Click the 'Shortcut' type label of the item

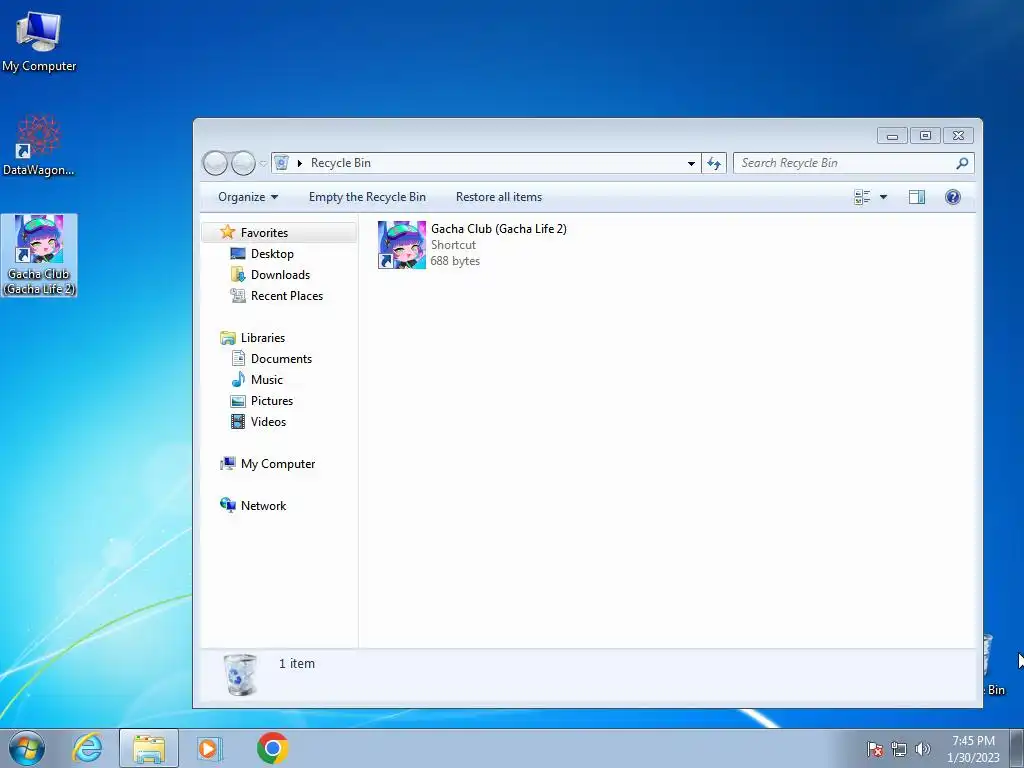click(453, 245)
